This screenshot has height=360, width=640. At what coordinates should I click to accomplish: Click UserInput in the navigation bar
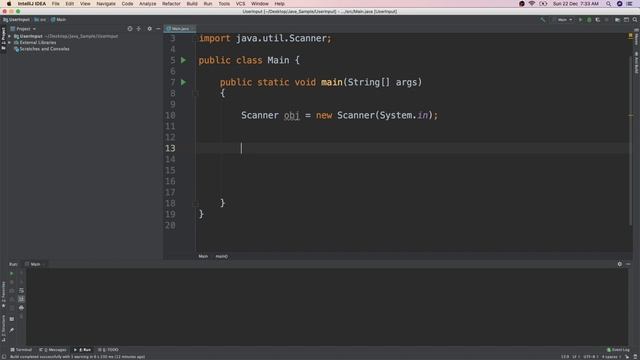click(16, 20)
